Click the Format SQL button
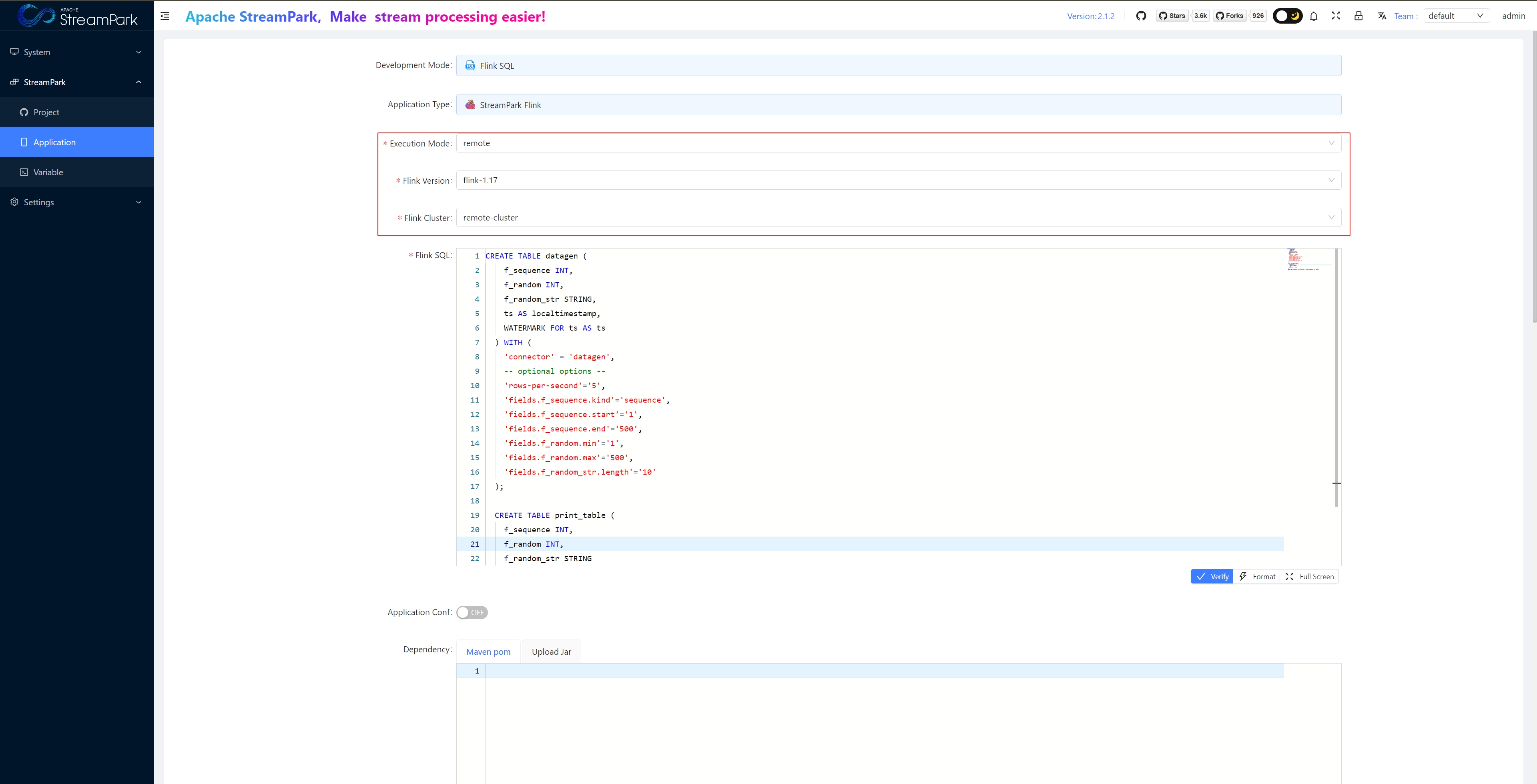 pos(1257,576)
